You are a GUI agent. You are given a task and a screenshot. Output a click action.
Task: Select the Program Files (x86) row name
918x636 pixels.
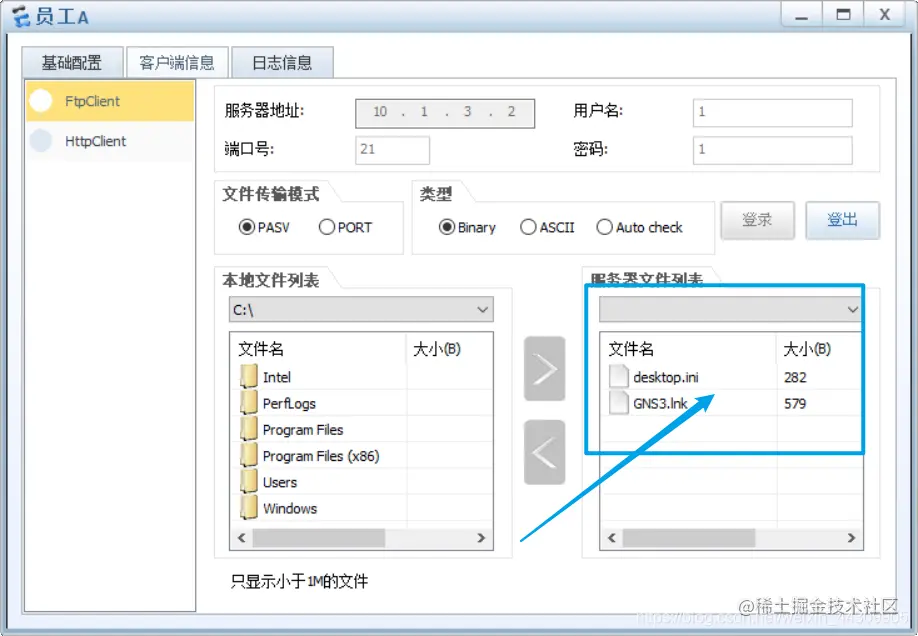pos(321,456)
